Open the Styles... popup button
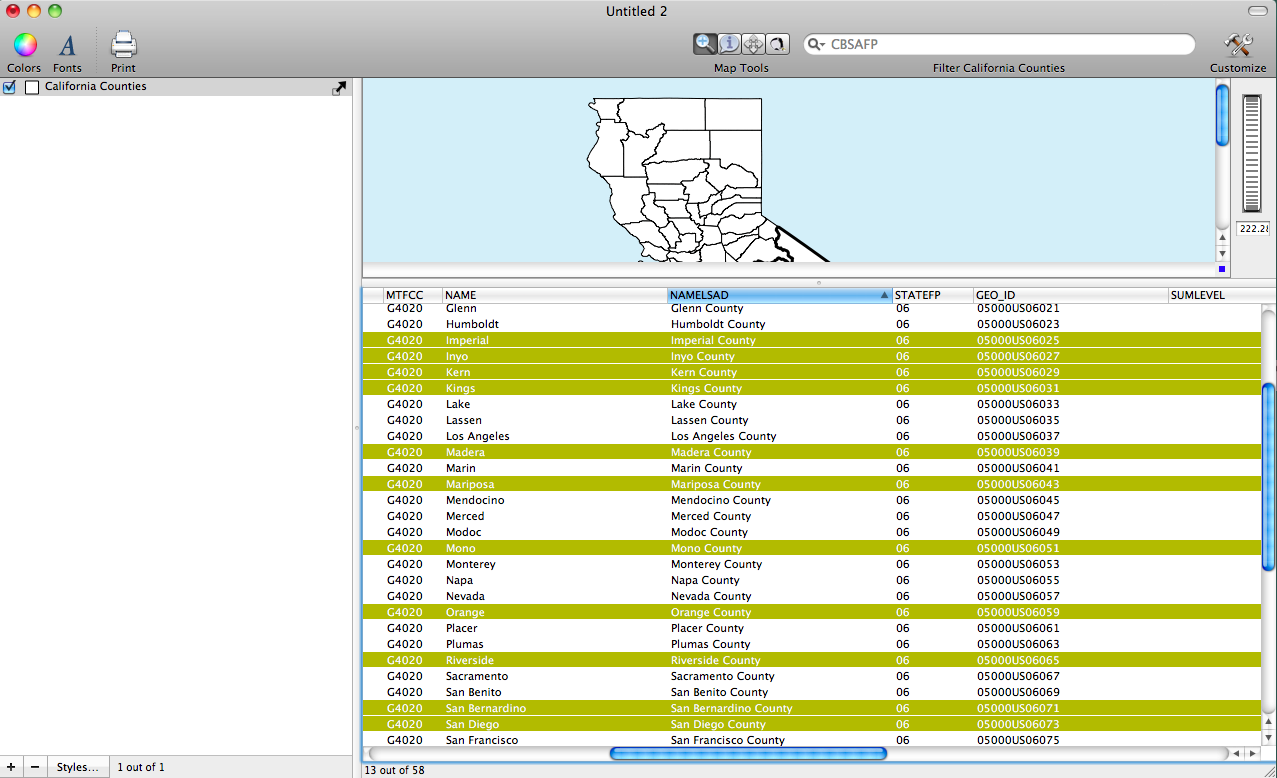Viewport: 1277px width, 778px height. pos(77,767)
